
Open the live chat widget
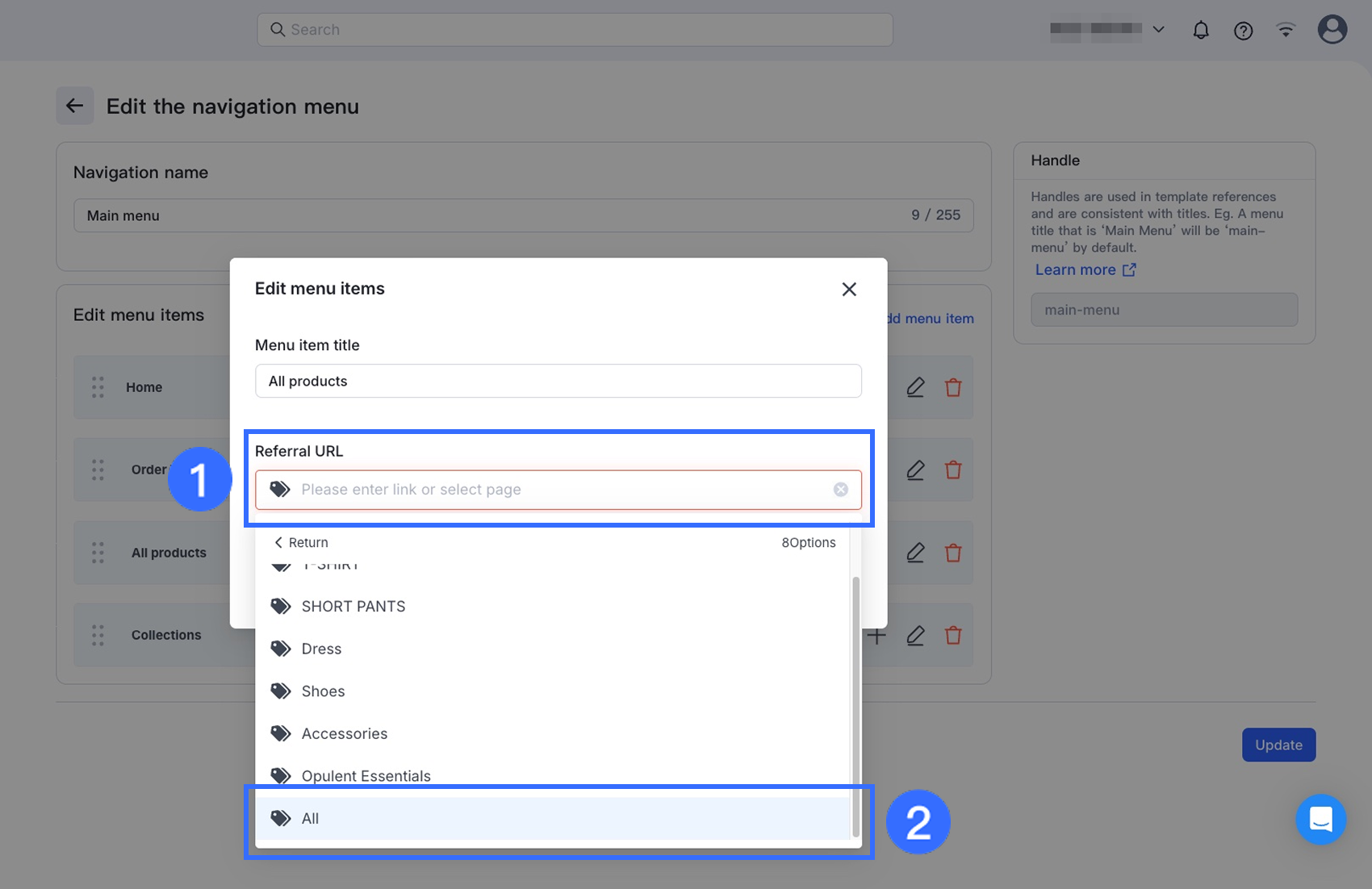click(x=1320, y=820)
